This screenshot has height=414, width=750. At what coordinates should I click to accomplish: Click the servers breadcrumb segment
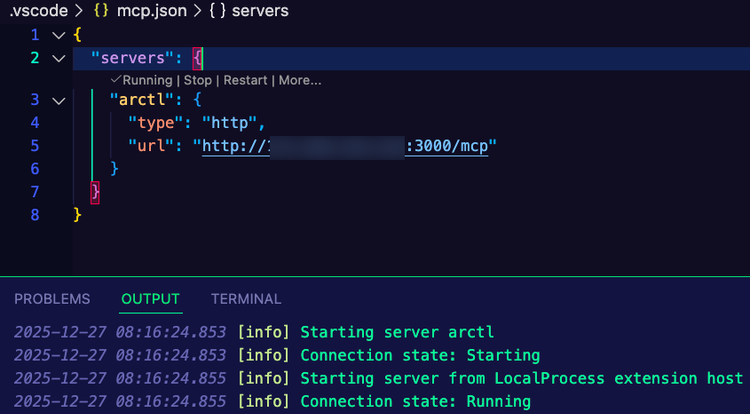pyautogui.click(x=260, y=11)
